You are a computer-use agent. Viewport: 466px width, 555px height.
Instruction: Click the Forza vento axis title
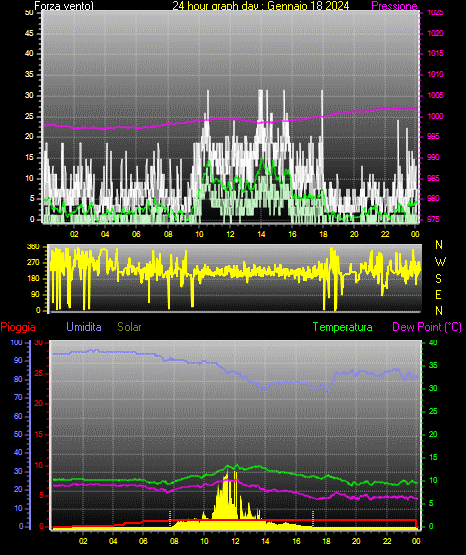click(64, 6)
